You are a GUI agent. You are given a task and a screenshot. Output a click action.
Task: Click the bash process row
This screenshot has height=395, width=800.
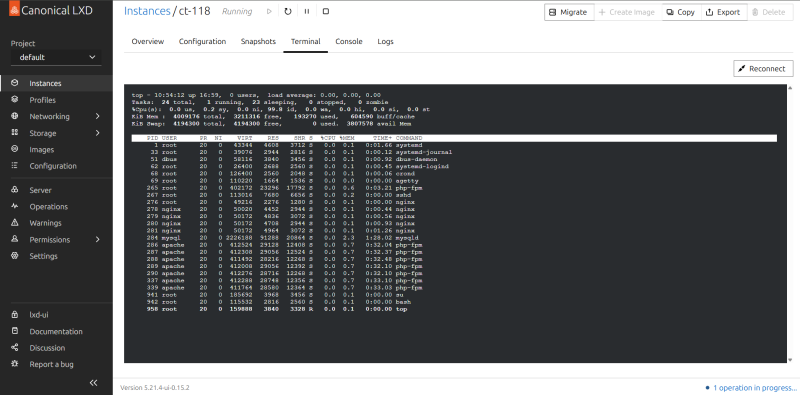pyautogui.click(x=271, y=302)
